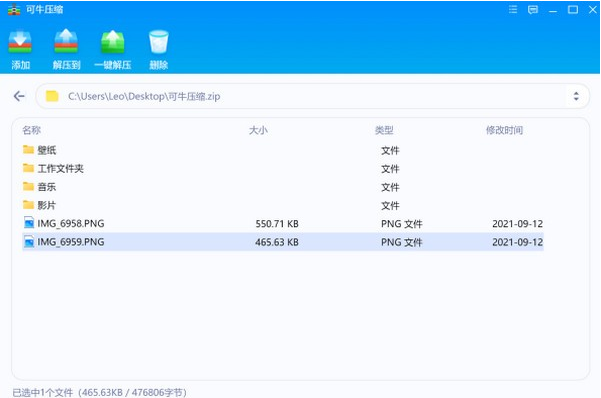Screen dimensions: 601x398
Task: Click the 解压到 (Extract to) icon
Action: pyautogui.click(x=66, y=41)
